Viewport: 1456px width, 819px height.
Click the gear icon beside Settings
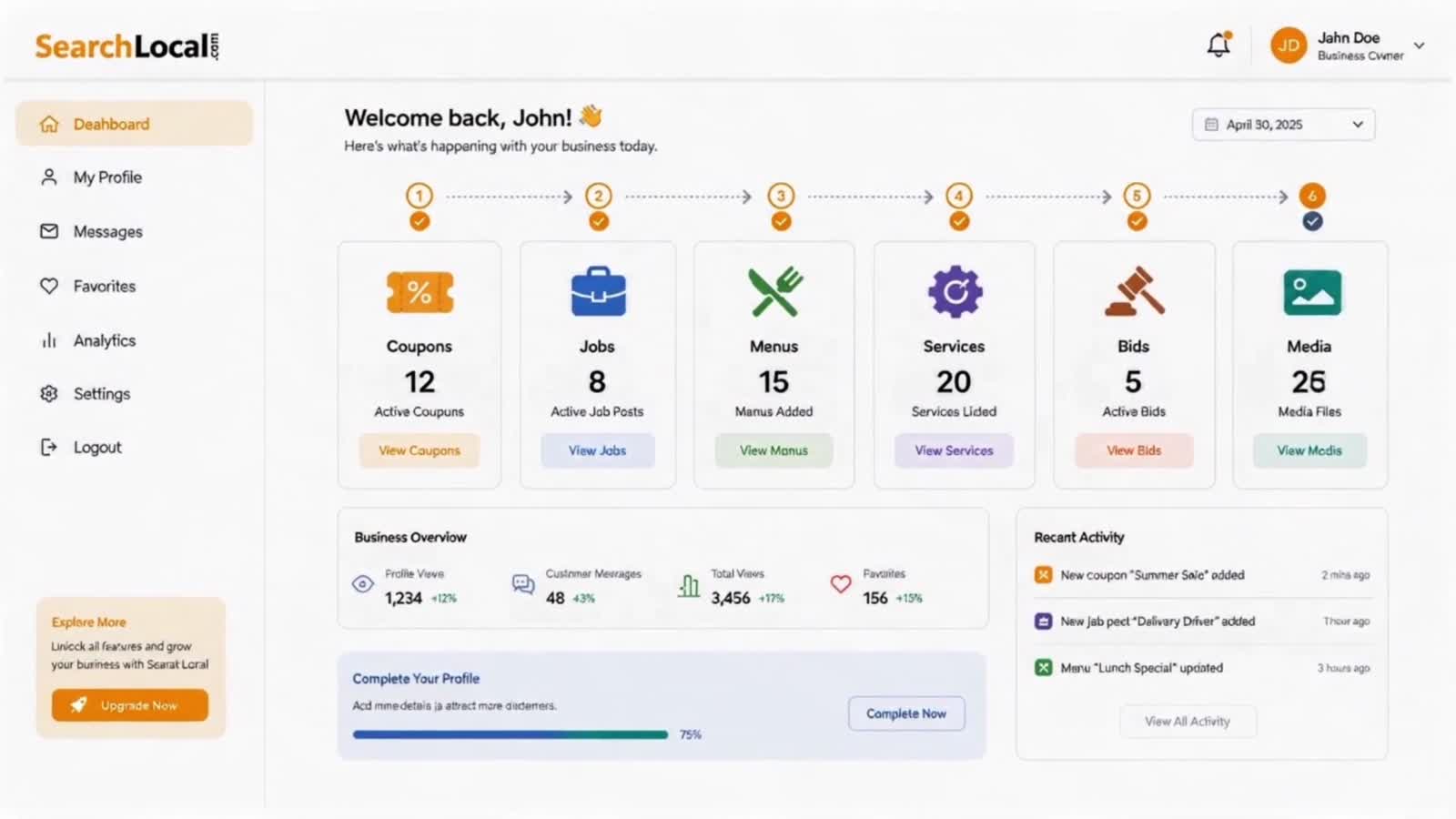49,393
